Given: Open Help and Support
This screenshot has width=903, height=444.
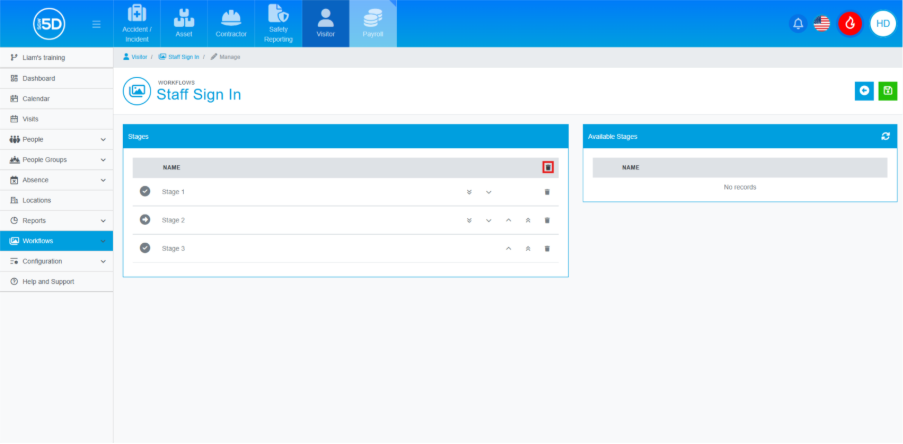Looking at the screenshot, I should click(48, 282).
